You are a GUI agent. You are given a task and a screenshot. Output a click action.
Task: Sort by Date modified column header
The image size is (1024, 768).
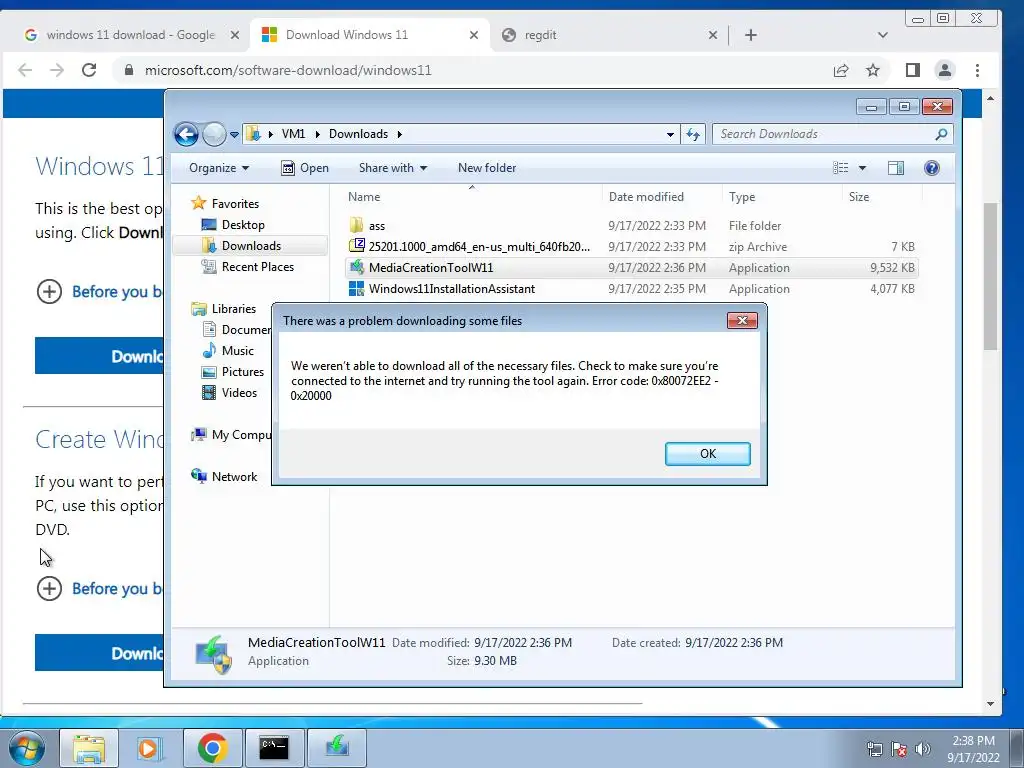646,197
